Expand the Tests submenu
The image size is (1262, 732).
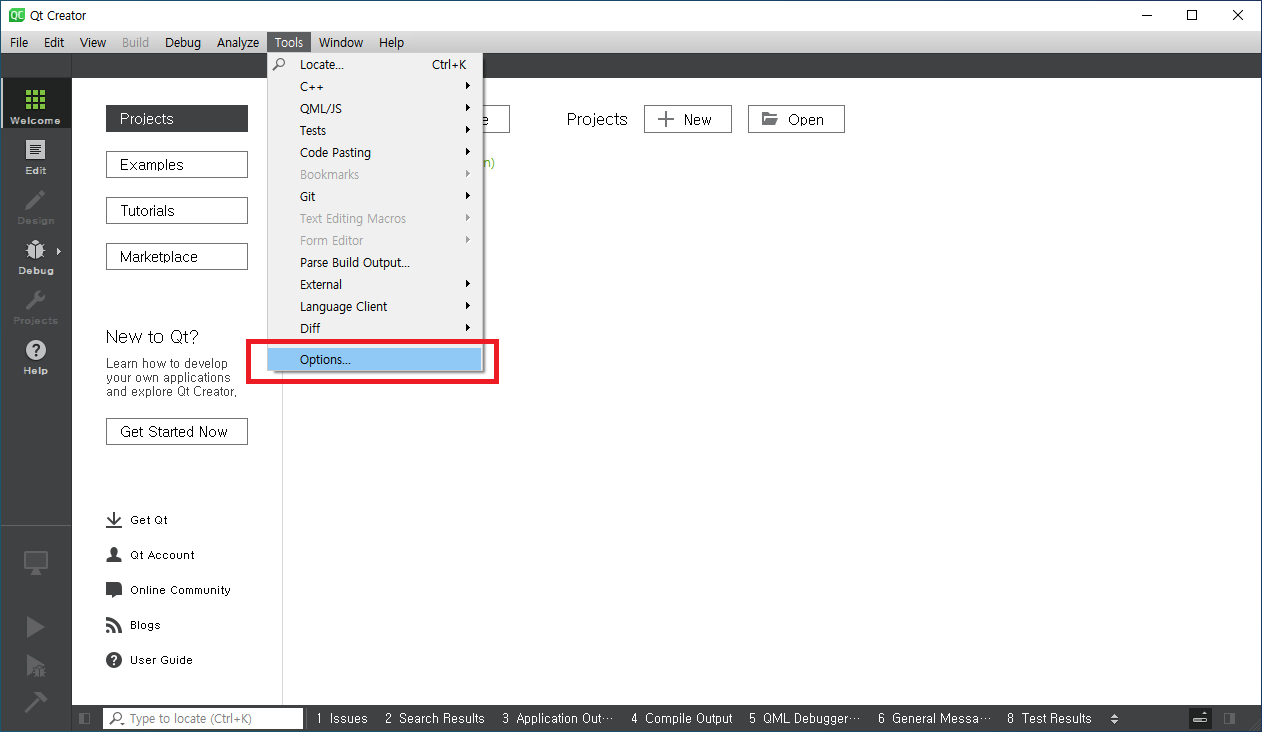tap(375, 131)
